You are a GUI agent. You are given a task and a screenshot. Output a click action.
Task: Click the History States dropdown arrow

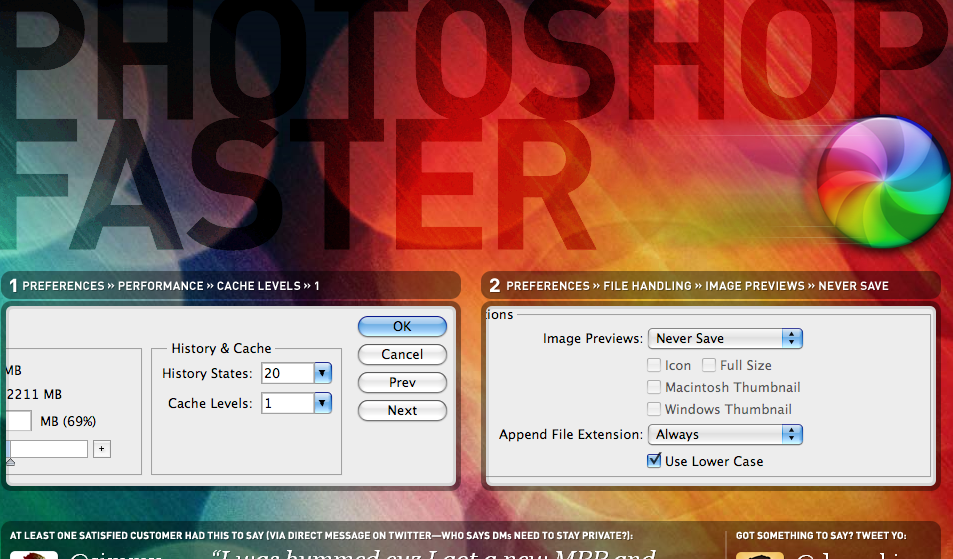pyautogui.click(x=322, y=374)
